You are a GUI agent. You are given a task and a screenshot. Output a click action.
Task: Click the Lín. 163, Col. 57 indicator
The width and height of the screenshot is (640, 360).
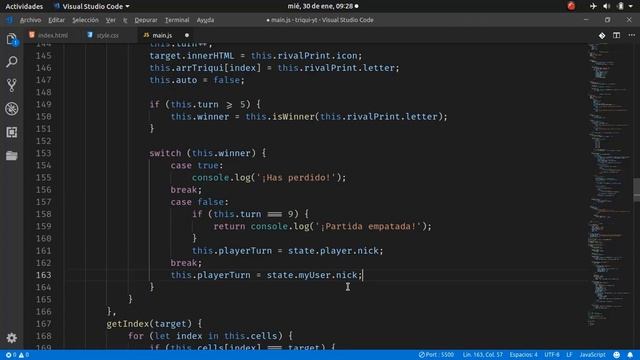[x=482, y=355]
